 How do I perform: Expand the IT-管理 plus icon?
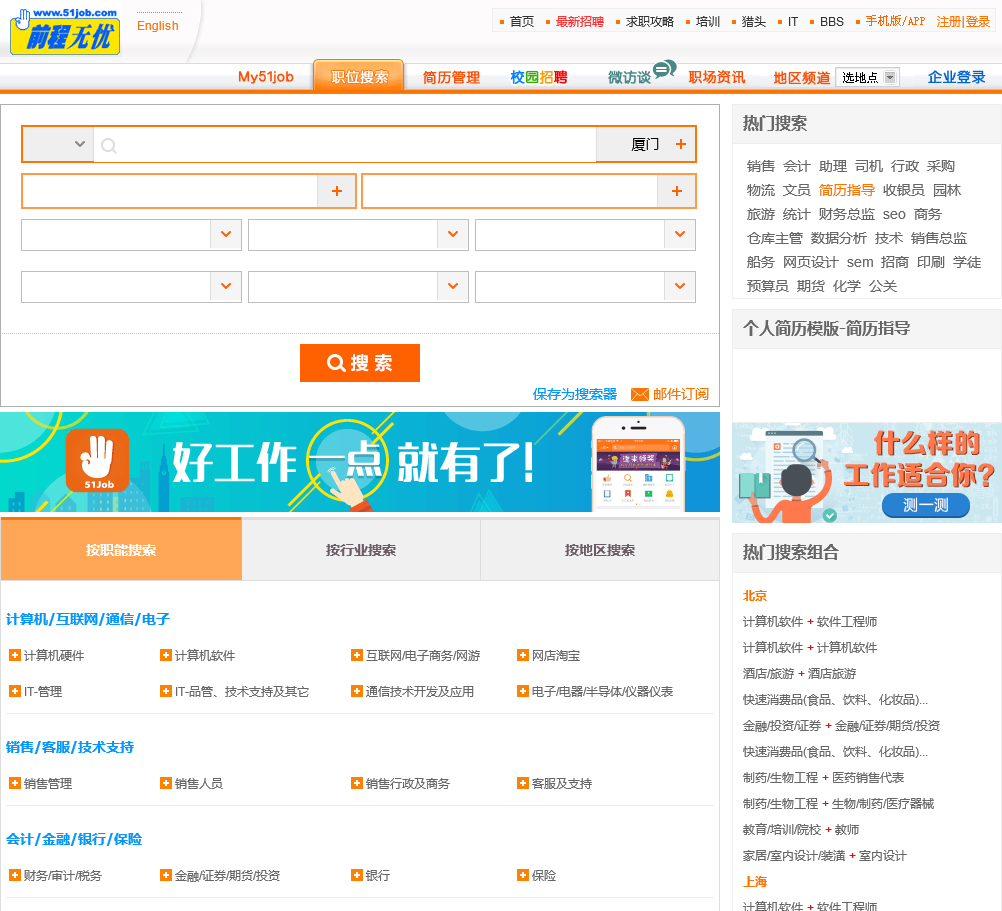tap(15, 691)
